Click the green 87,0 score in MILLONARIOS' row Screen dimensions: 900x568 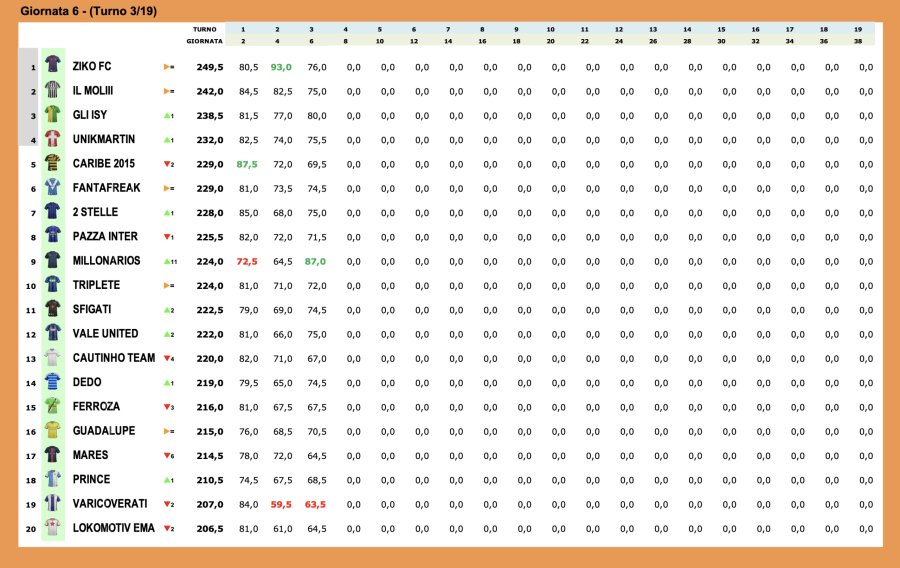coord(315,262)
